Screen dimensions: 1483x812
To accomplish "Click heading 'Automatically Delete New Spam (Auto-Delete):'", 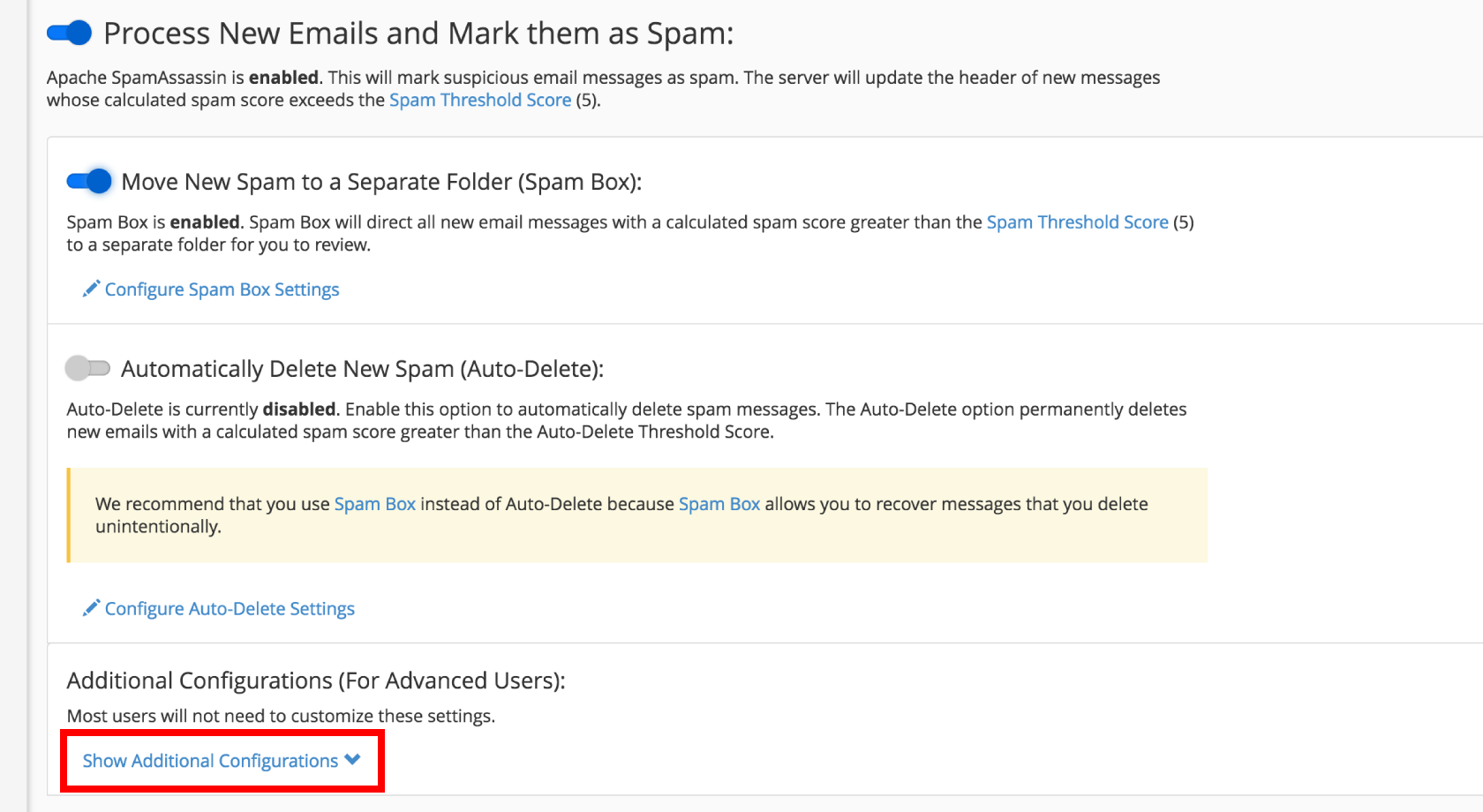I will 362,369.
